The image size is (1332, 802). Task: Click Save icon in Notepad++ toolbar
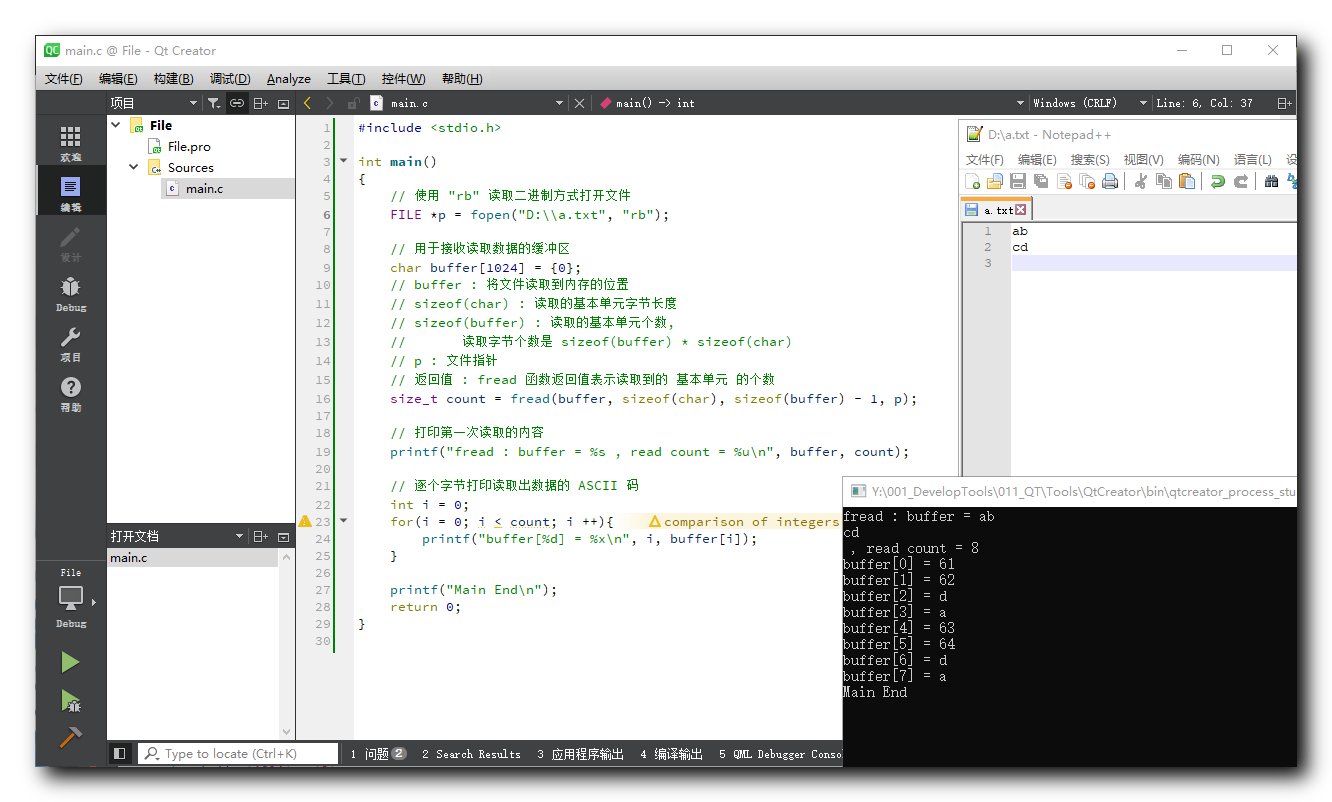pos(1018,181)
